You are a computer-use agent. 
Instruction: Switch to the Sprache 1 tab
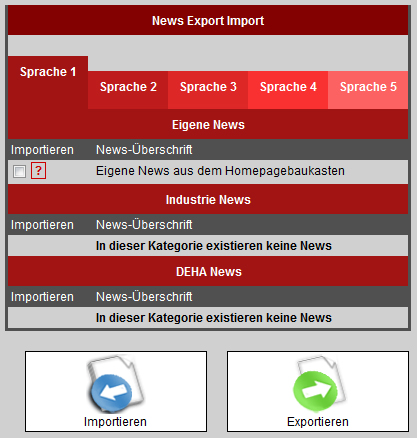tap(48, 72)
